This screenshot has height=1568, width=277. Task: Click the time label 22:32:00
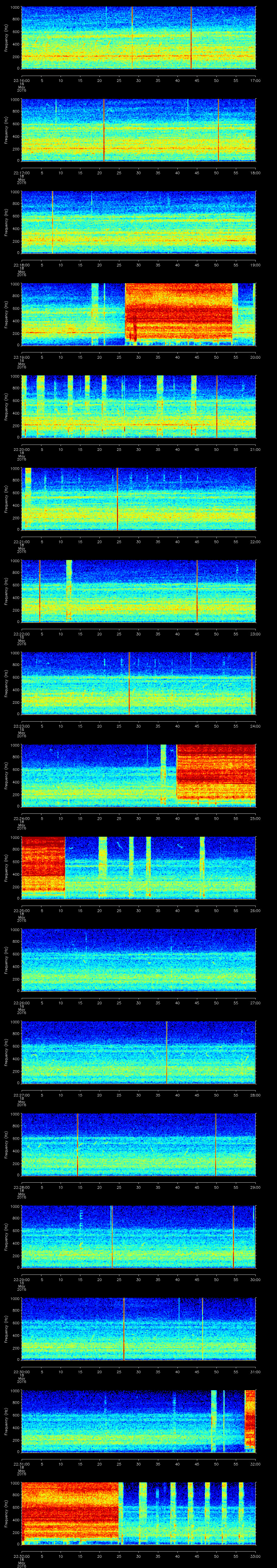[21, 1556]
